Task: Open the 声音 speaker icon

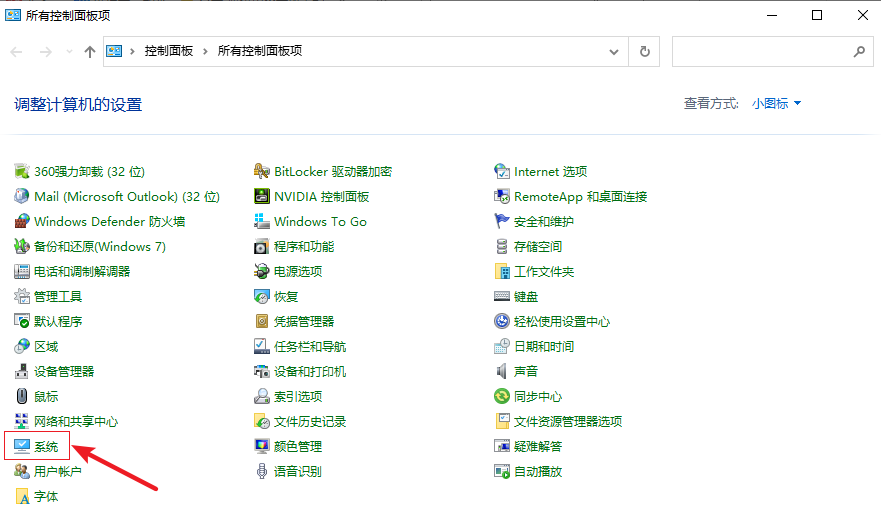Action: click(502, 372)
